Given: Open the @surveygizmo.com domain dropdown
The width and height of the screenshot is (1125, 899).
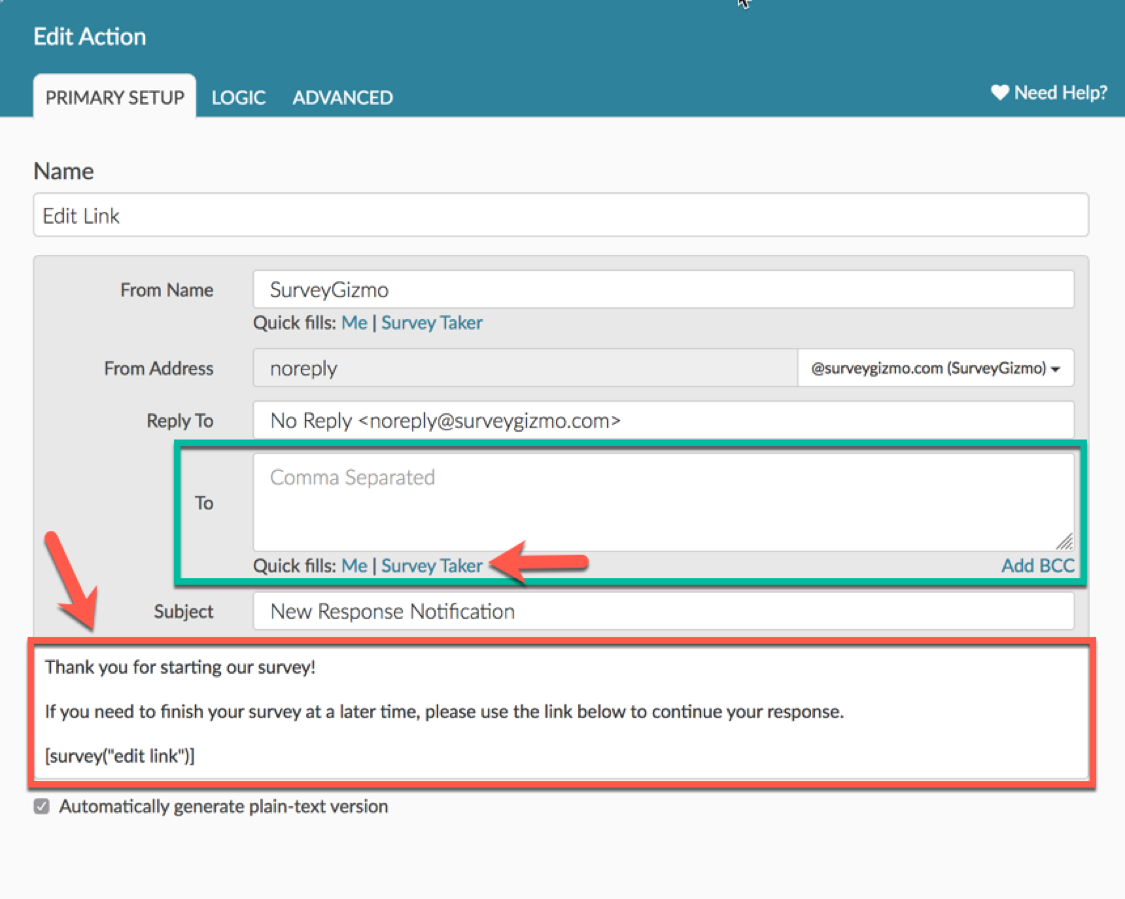Looking at the screenshot, I should click(x=935, y=368).
